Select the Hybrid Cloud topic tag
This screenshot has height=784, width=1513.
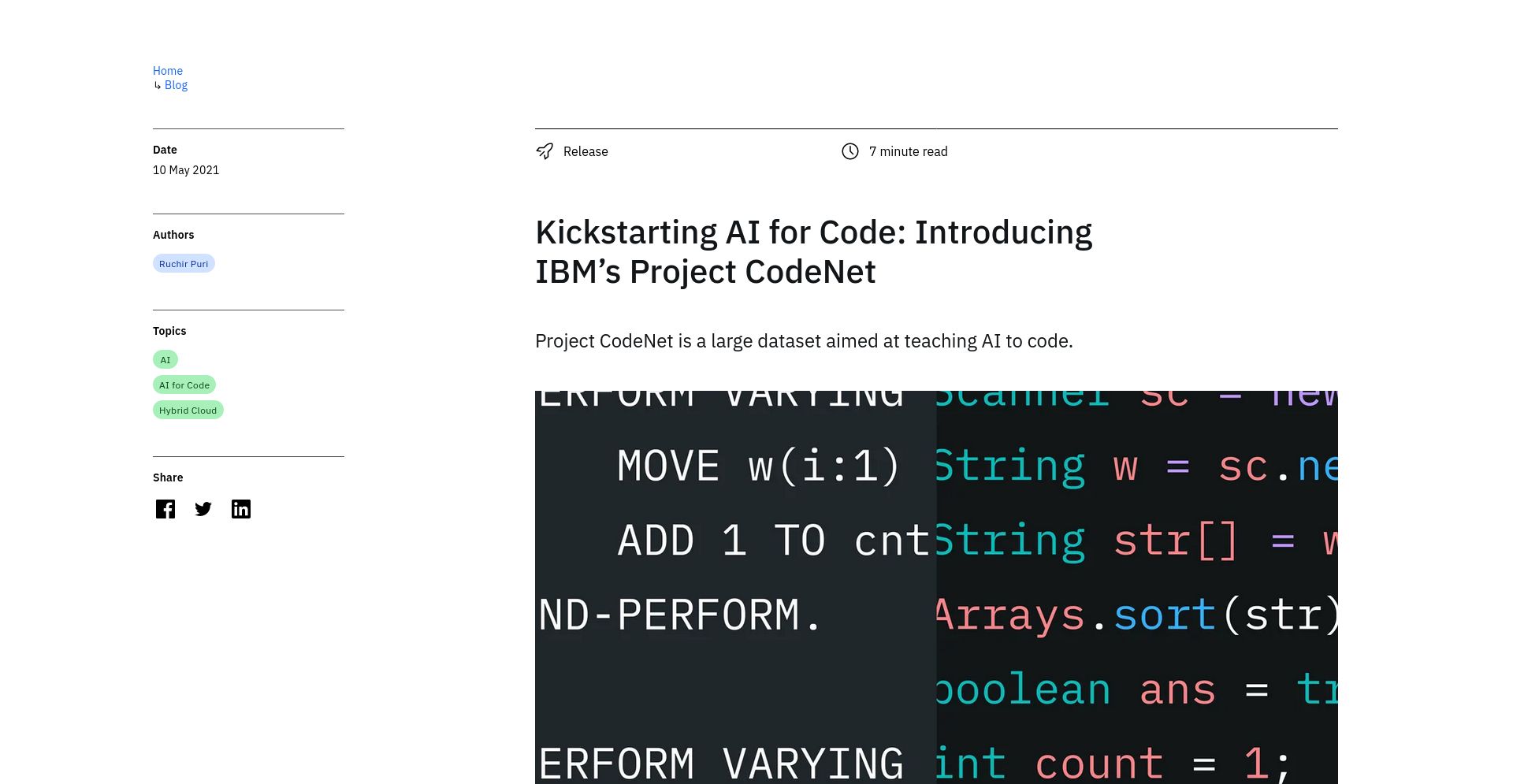pyautogui.click(x=188, y=411)
